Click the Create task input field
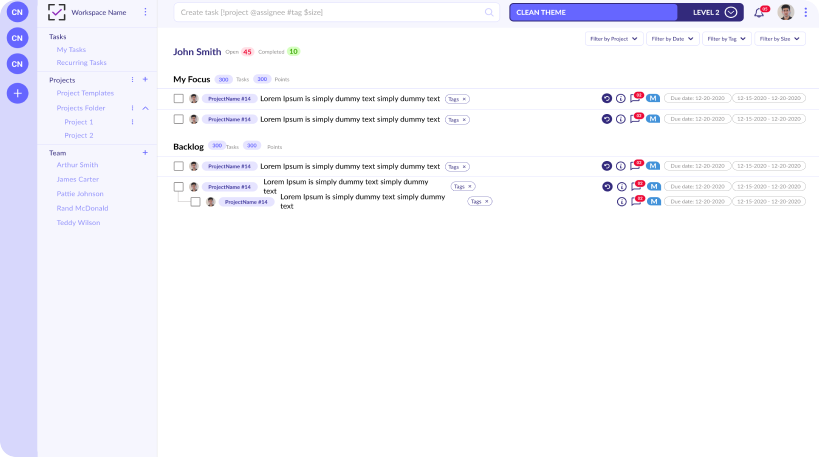Viewport: 819px width, 457px height. (330, 12)
